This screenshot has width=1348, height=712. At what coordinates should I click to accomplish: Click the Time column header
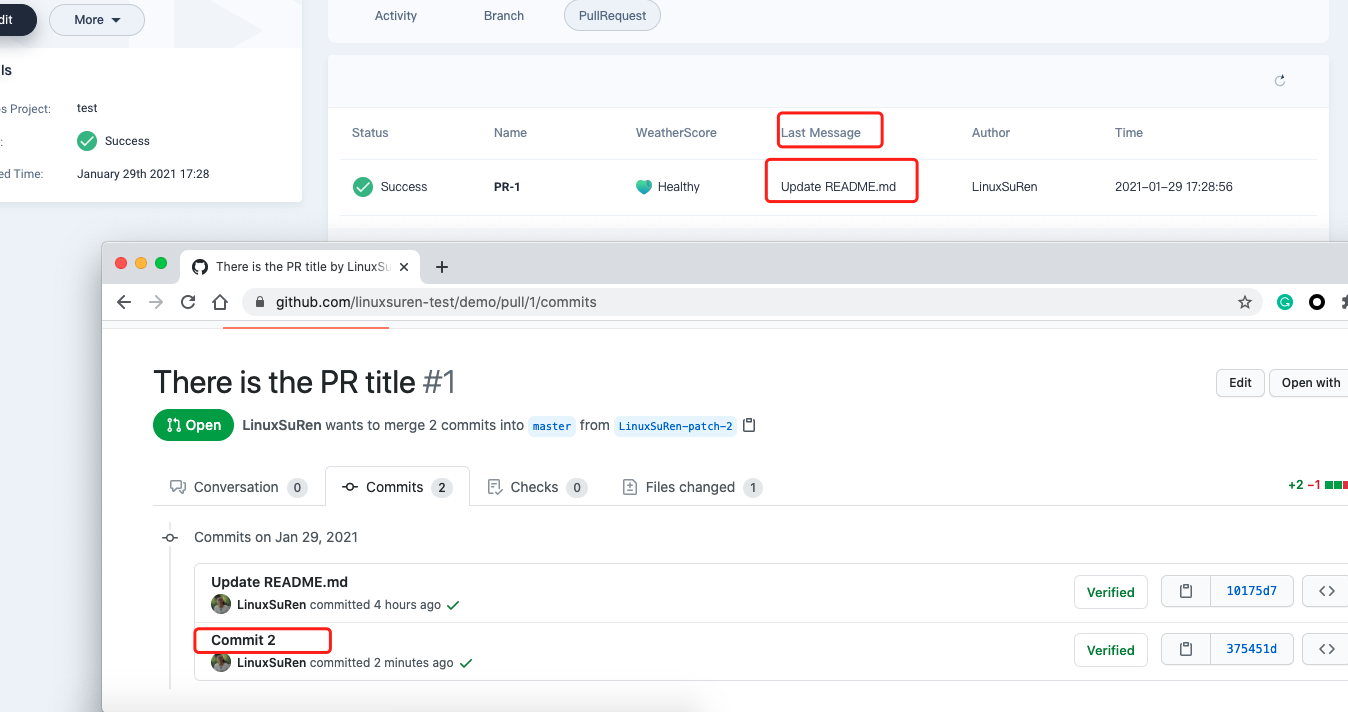pos(1129,133)
